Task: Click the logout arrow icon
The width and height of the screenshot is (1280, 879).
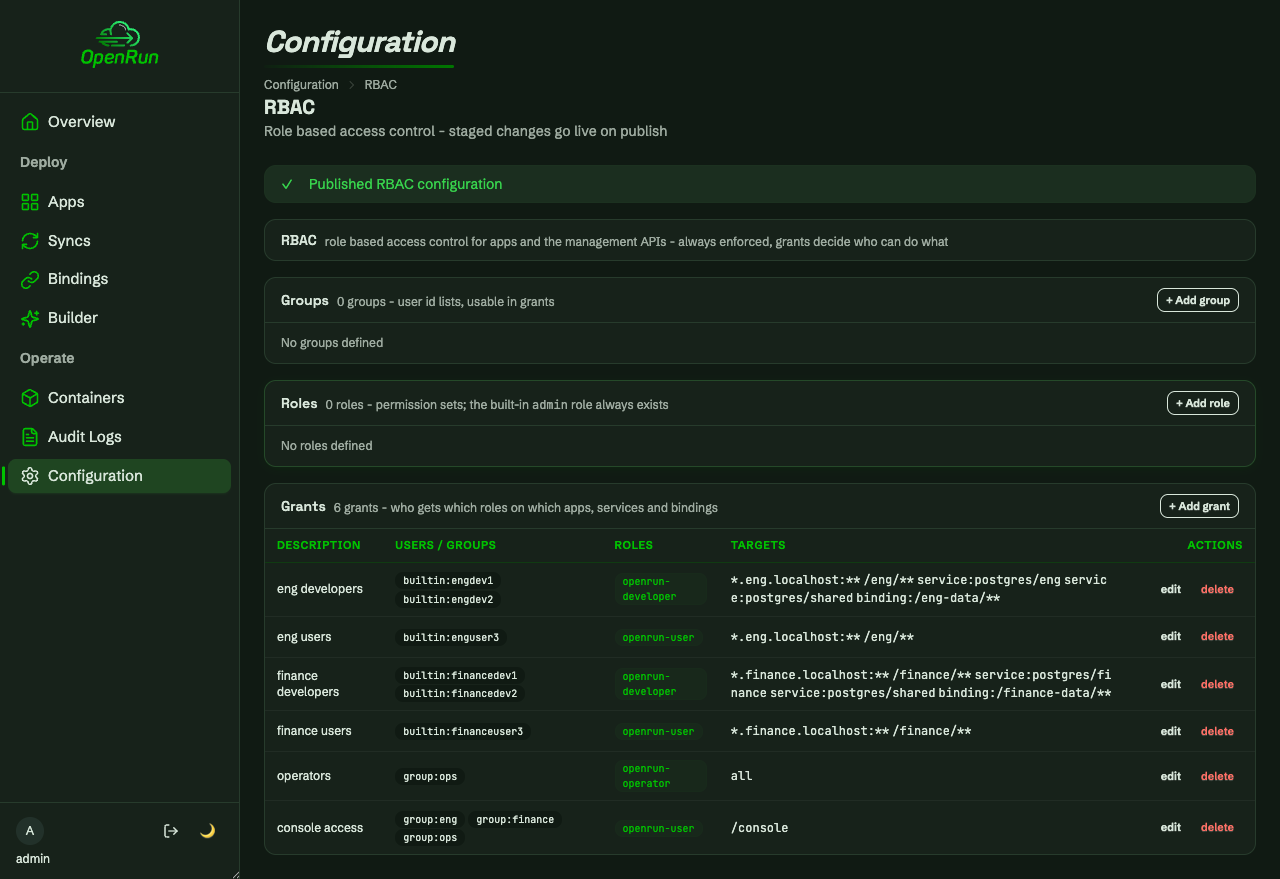Action: [x=171, y=831]
